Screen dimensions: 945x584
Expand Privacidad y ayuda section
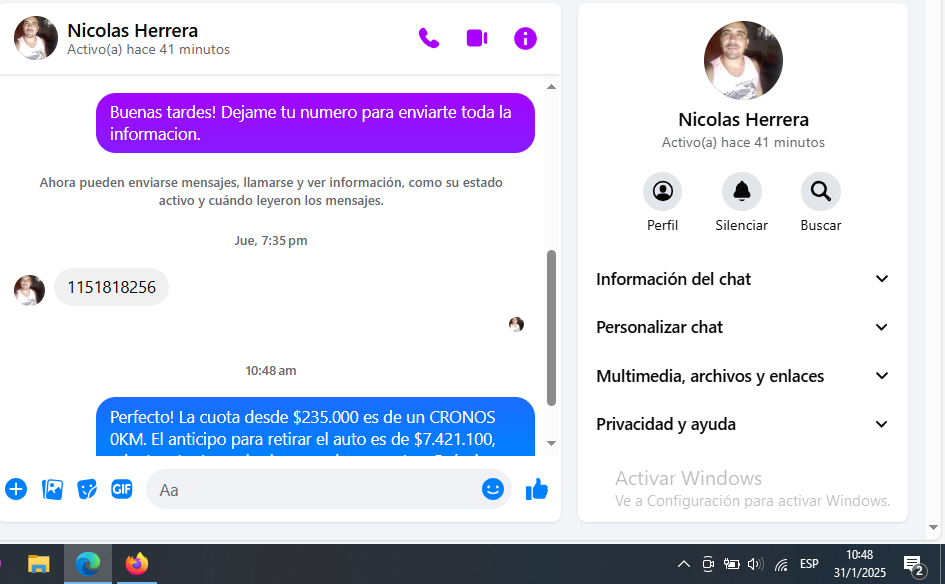pos(742,424)
